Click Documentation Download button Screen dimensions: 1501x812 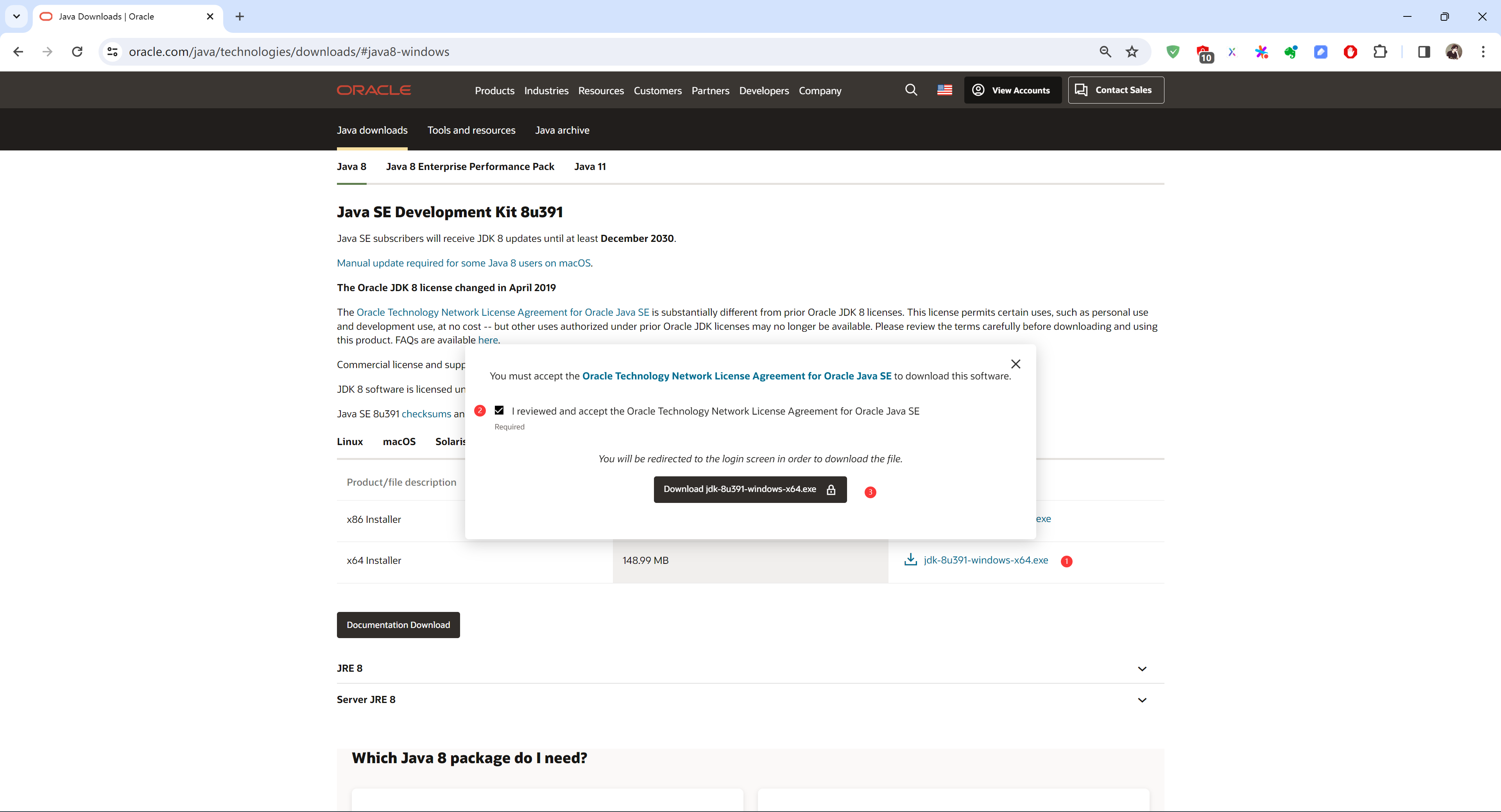(x=398, y=624)
